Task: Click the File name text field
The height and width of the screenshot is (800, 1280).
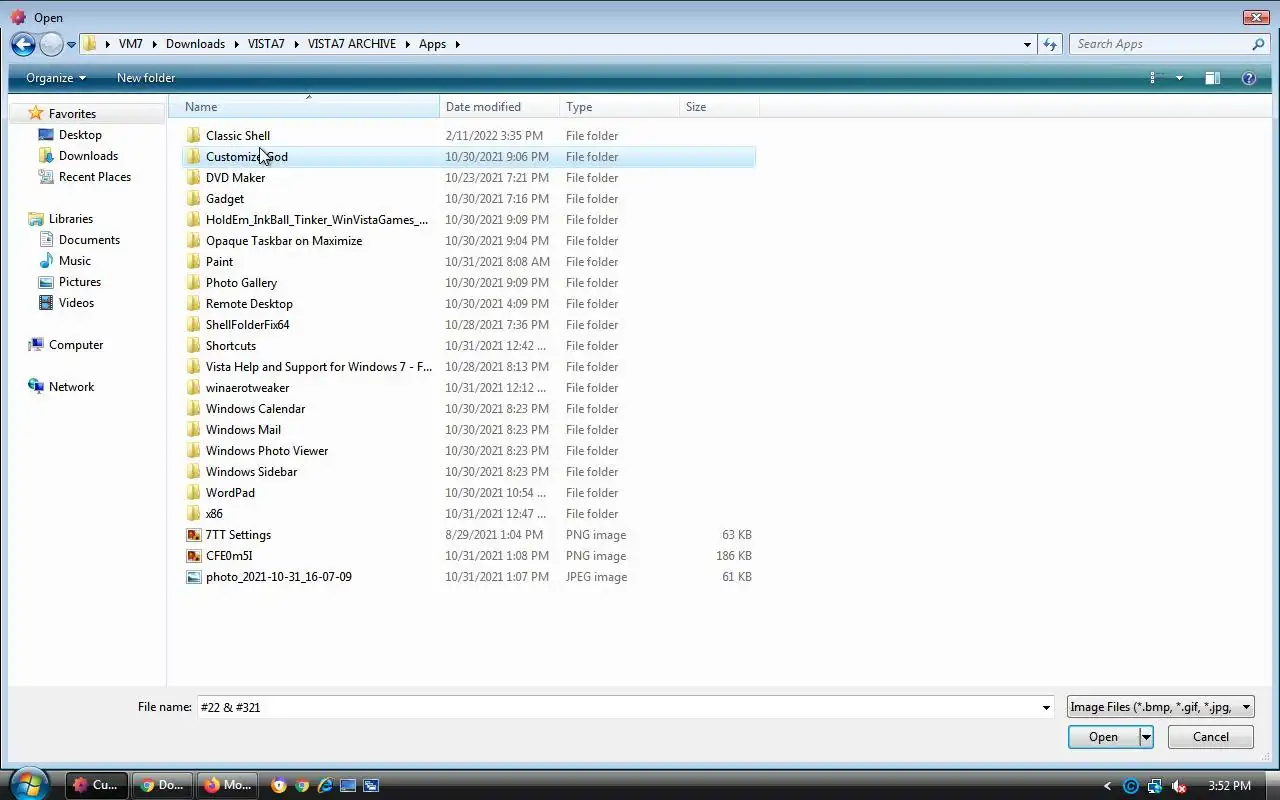Action: coord(618,707)
